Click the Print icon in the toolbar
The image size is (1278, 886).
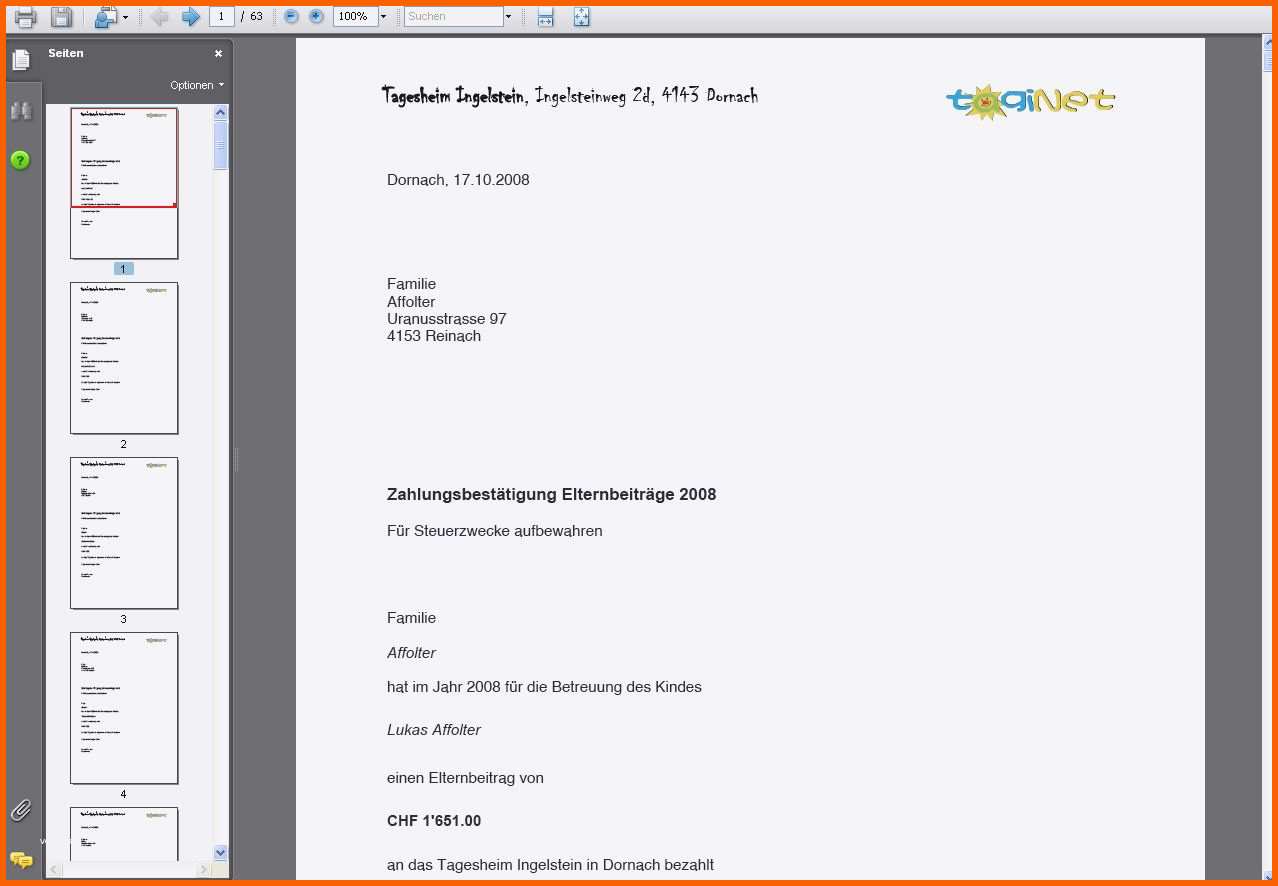26,17
